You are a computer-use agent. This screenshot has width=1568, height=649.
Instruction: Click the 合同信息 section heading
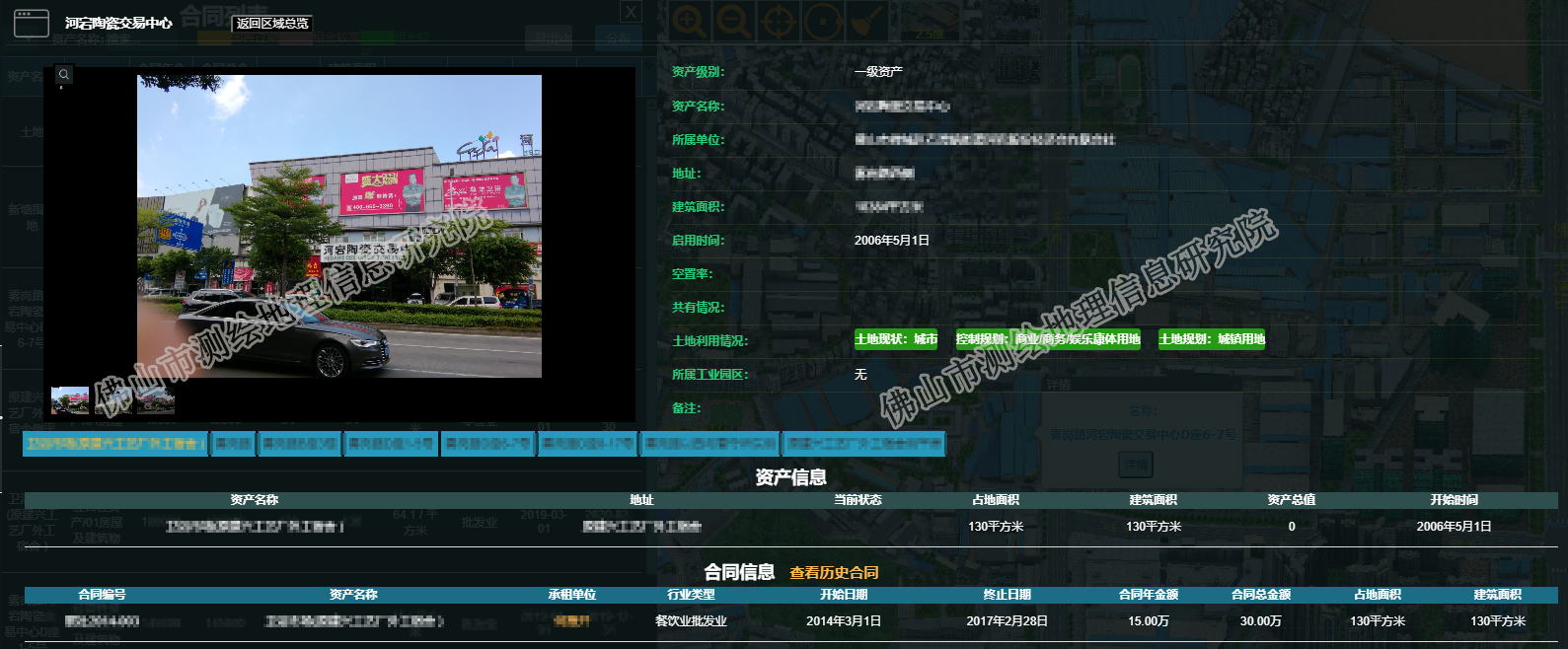point(739,572)
